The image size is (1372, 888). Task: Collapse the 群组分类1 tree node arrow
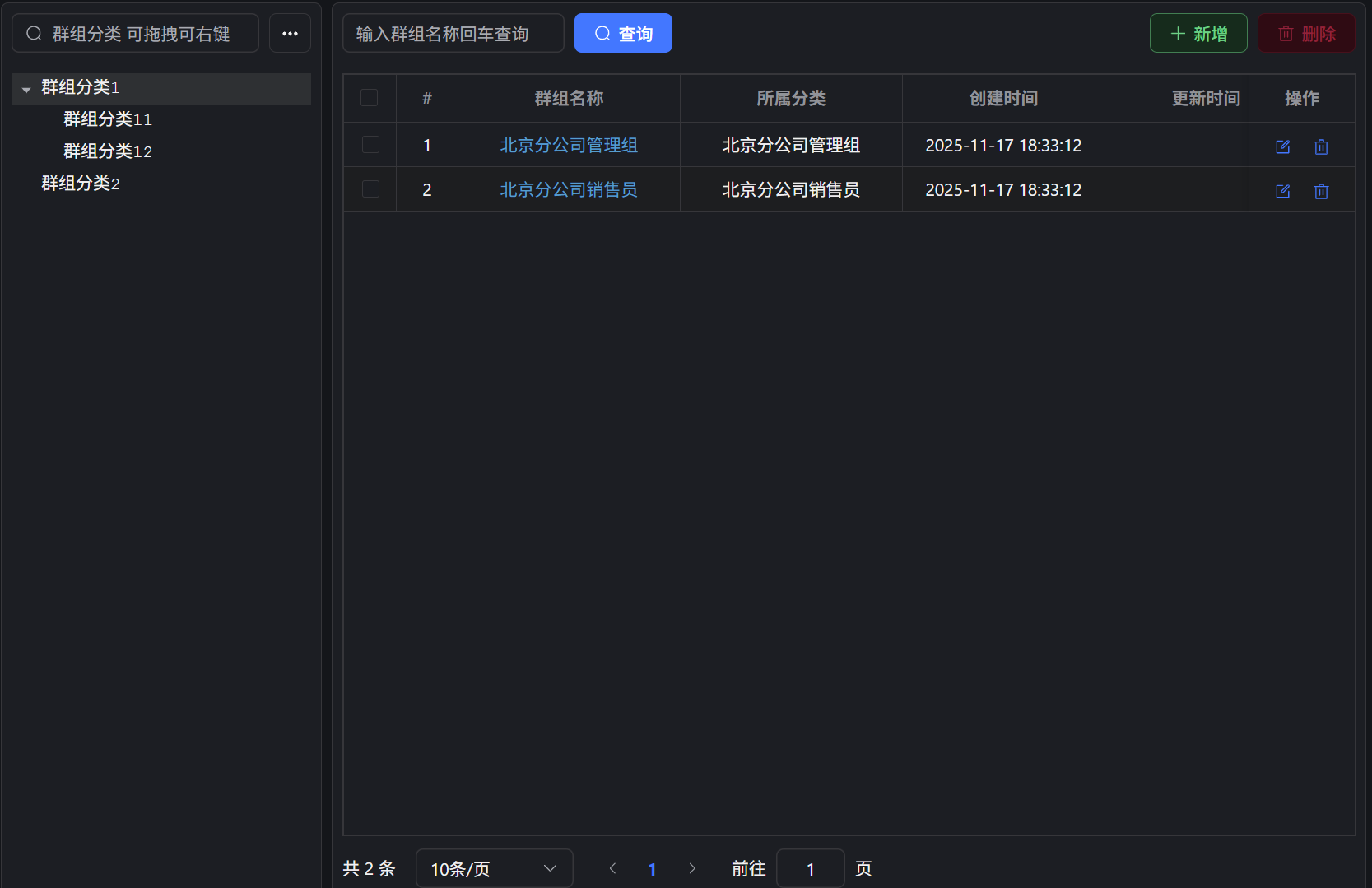[x=26, y=89]
